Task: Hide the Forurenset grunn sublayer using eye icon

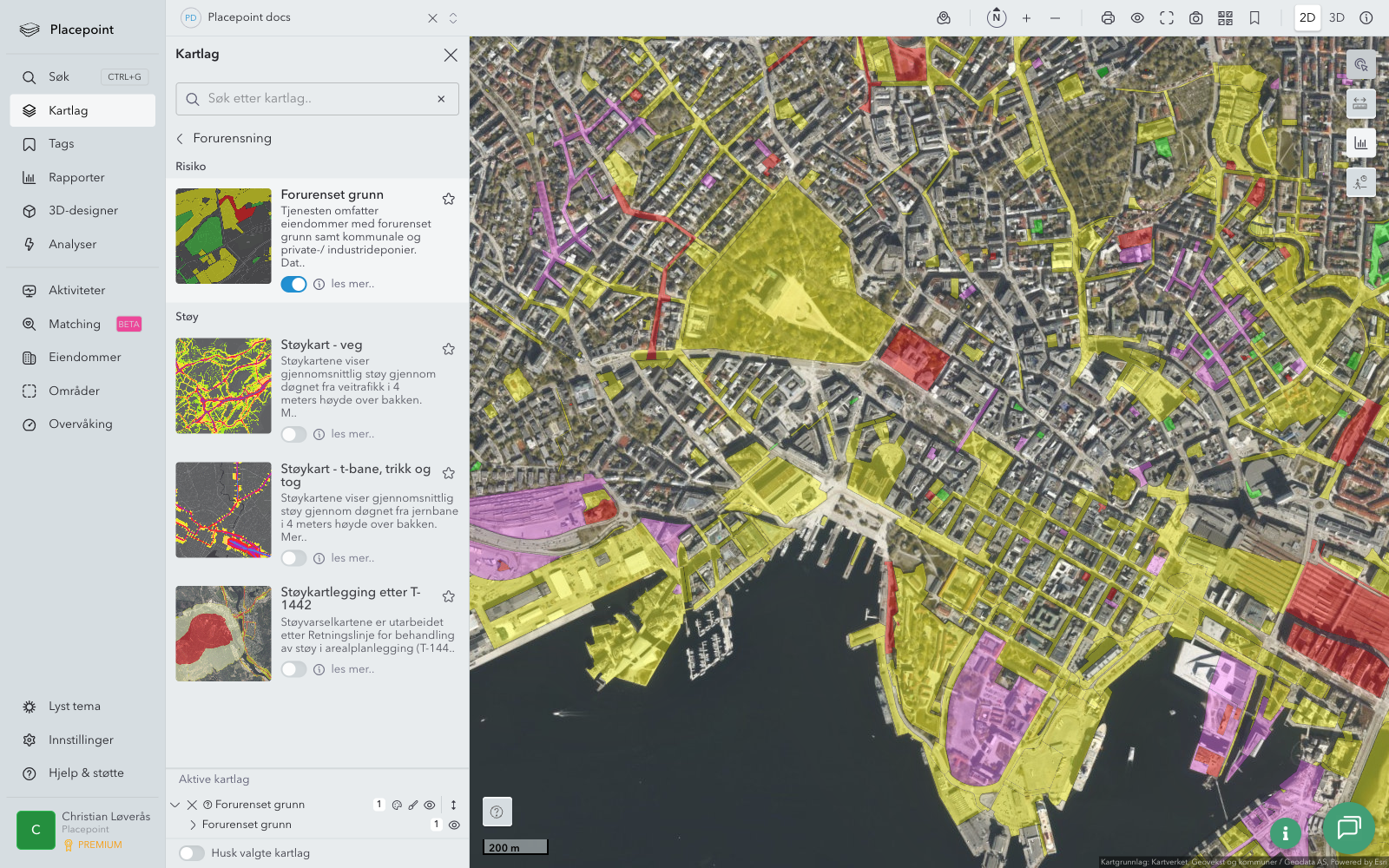Action: 454,825
